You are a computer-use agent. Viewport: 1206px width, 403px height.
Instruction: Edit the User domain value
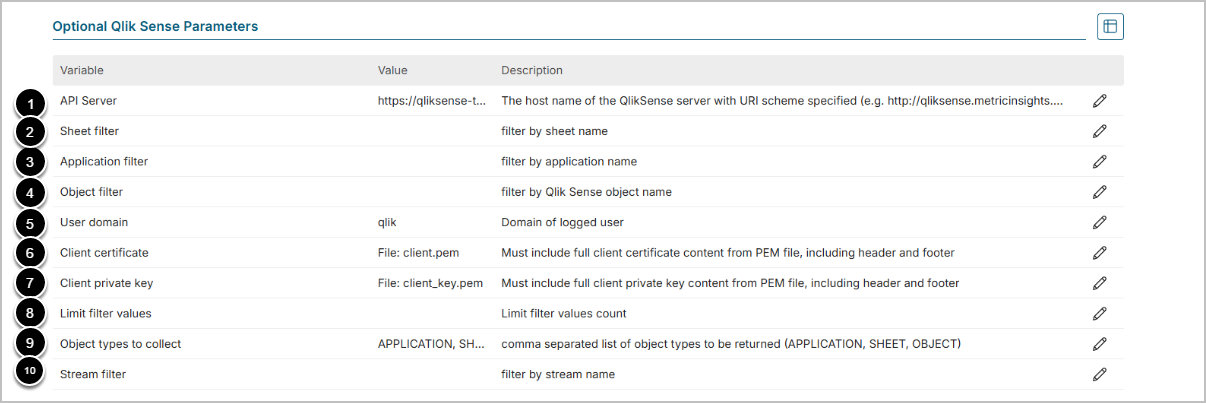(1099, 222)
